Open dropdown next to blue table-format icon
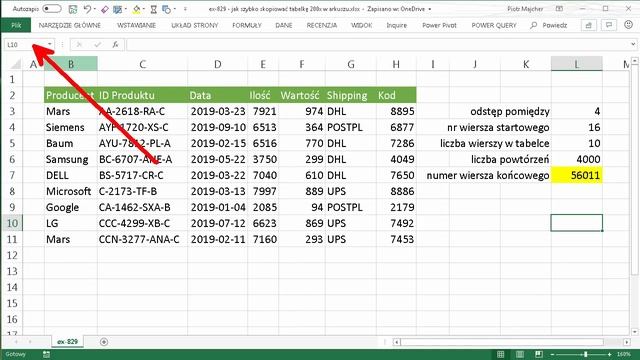This screenshot has width=640, height=360. click(126, 9)
